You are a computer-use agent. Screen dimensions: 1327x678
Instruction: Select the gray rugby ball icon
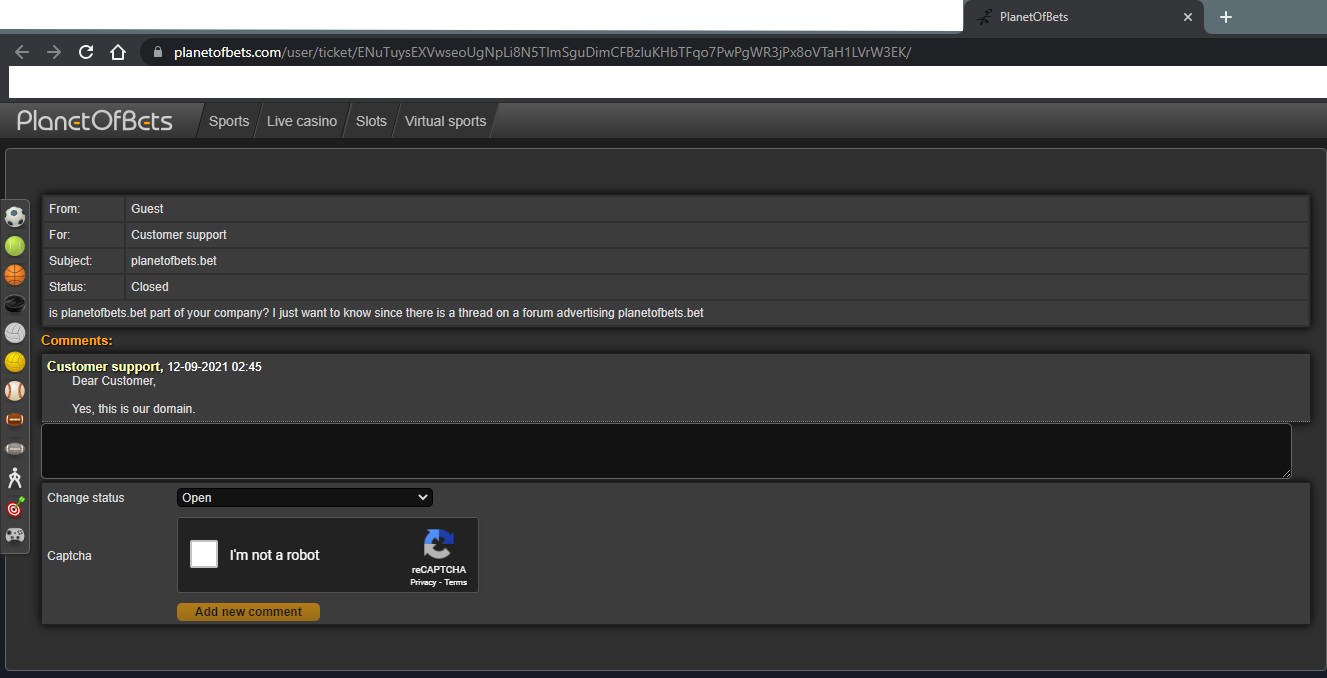[15, 449]
